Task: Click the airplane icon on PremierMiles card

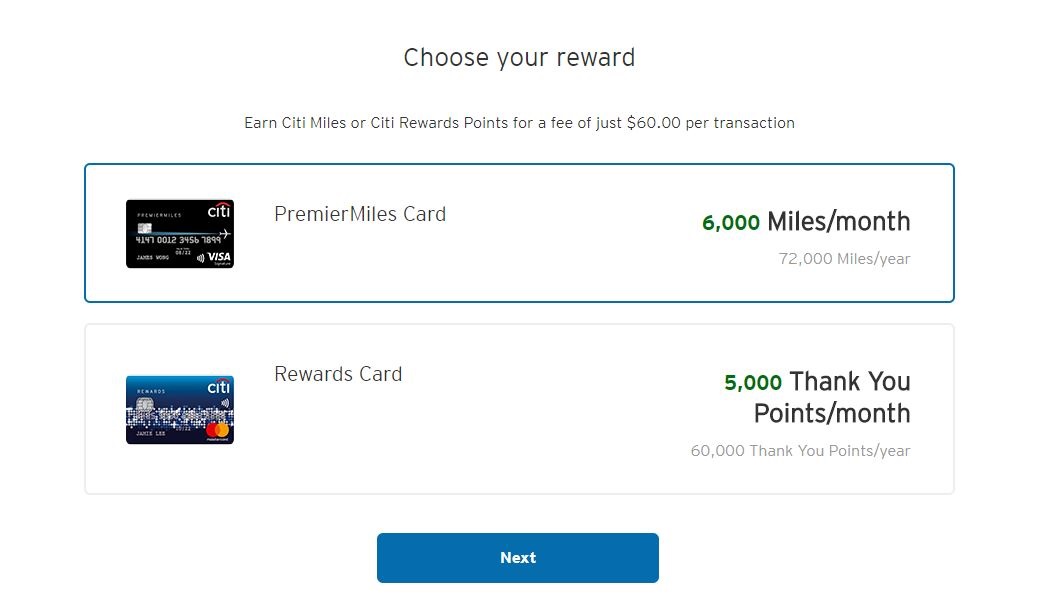Action: 224,234
